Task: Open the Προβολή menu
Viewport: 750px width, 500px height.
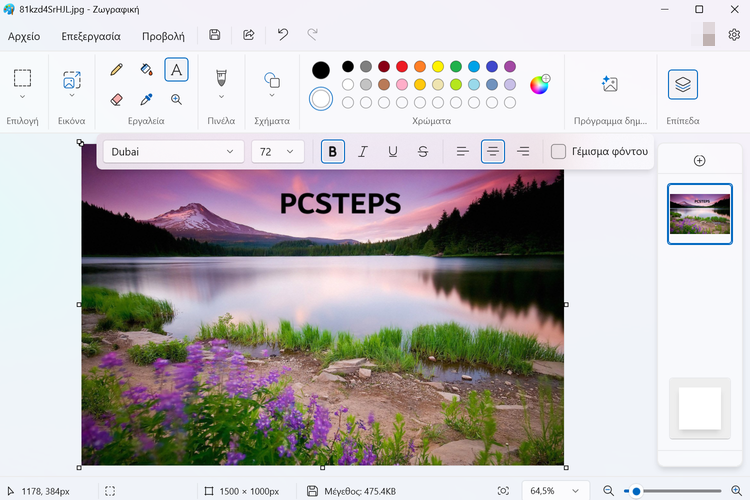Action: [163, 36]
